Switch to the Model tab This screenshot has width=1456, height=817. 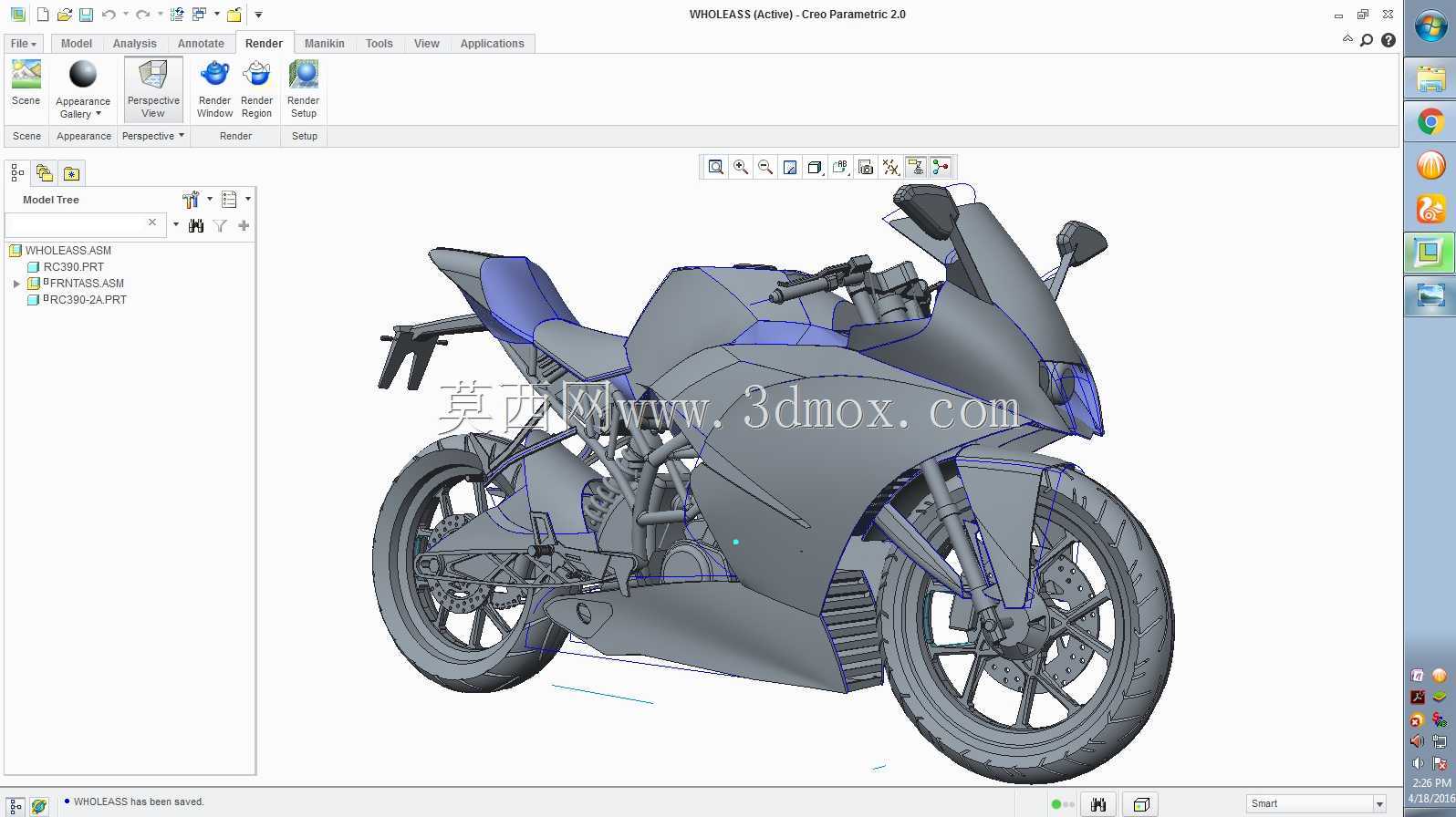(x=77, y=44)
